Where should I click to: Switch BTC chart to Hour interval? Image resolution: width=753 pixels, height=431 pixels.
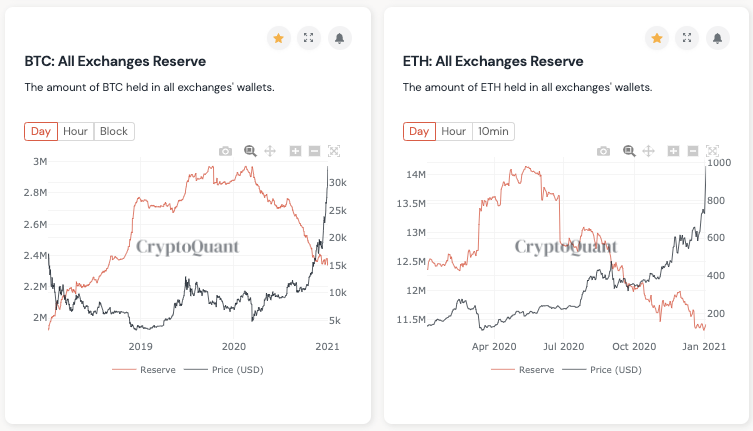click(75, 131)
